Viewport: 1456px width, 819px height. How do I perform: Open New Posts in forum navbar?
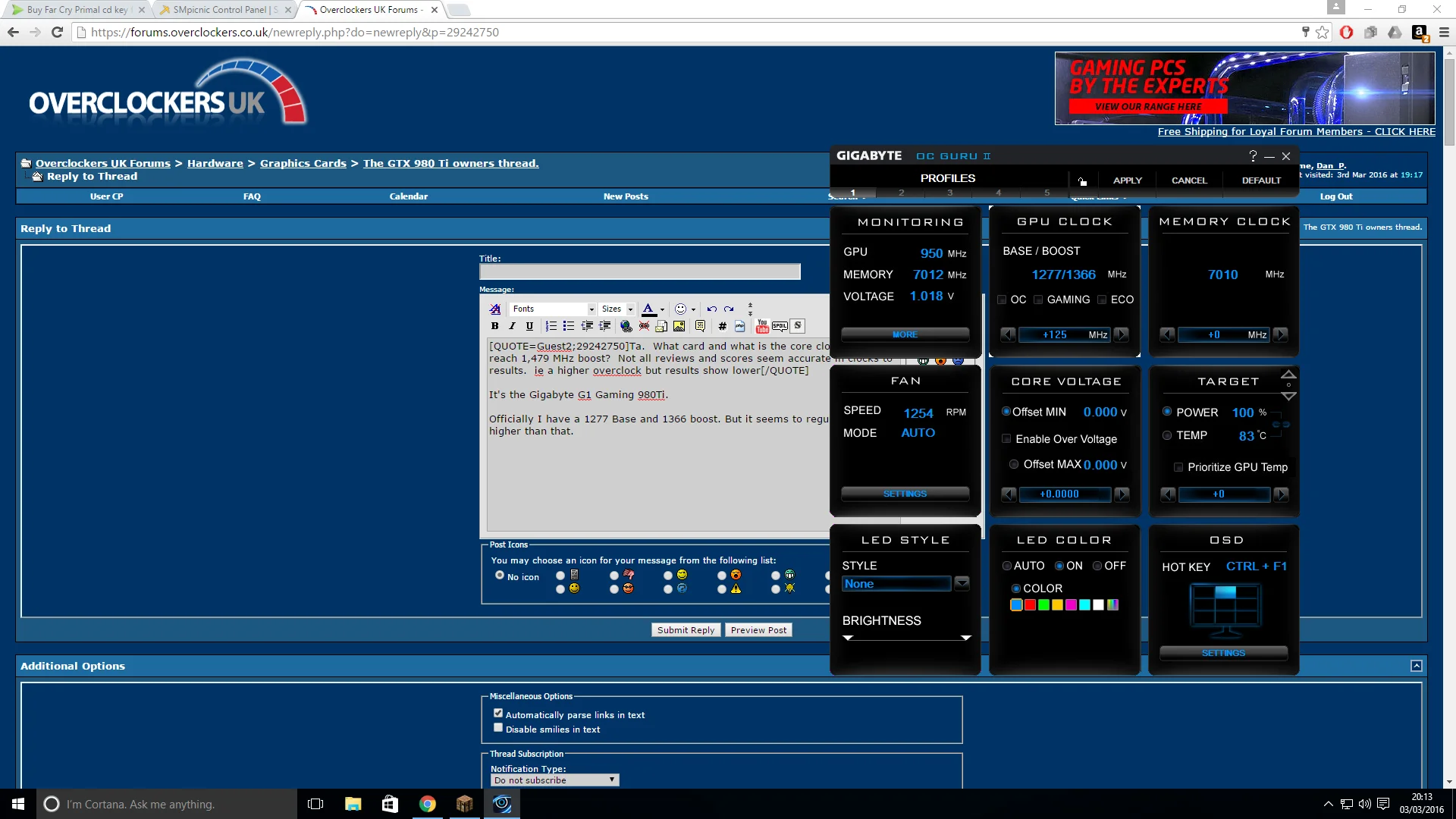point(626,196)
